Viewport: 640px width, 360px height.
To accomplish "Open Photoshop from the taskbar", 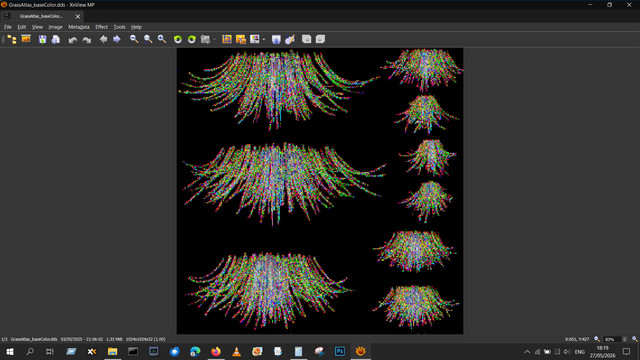I will coord(340,351).
